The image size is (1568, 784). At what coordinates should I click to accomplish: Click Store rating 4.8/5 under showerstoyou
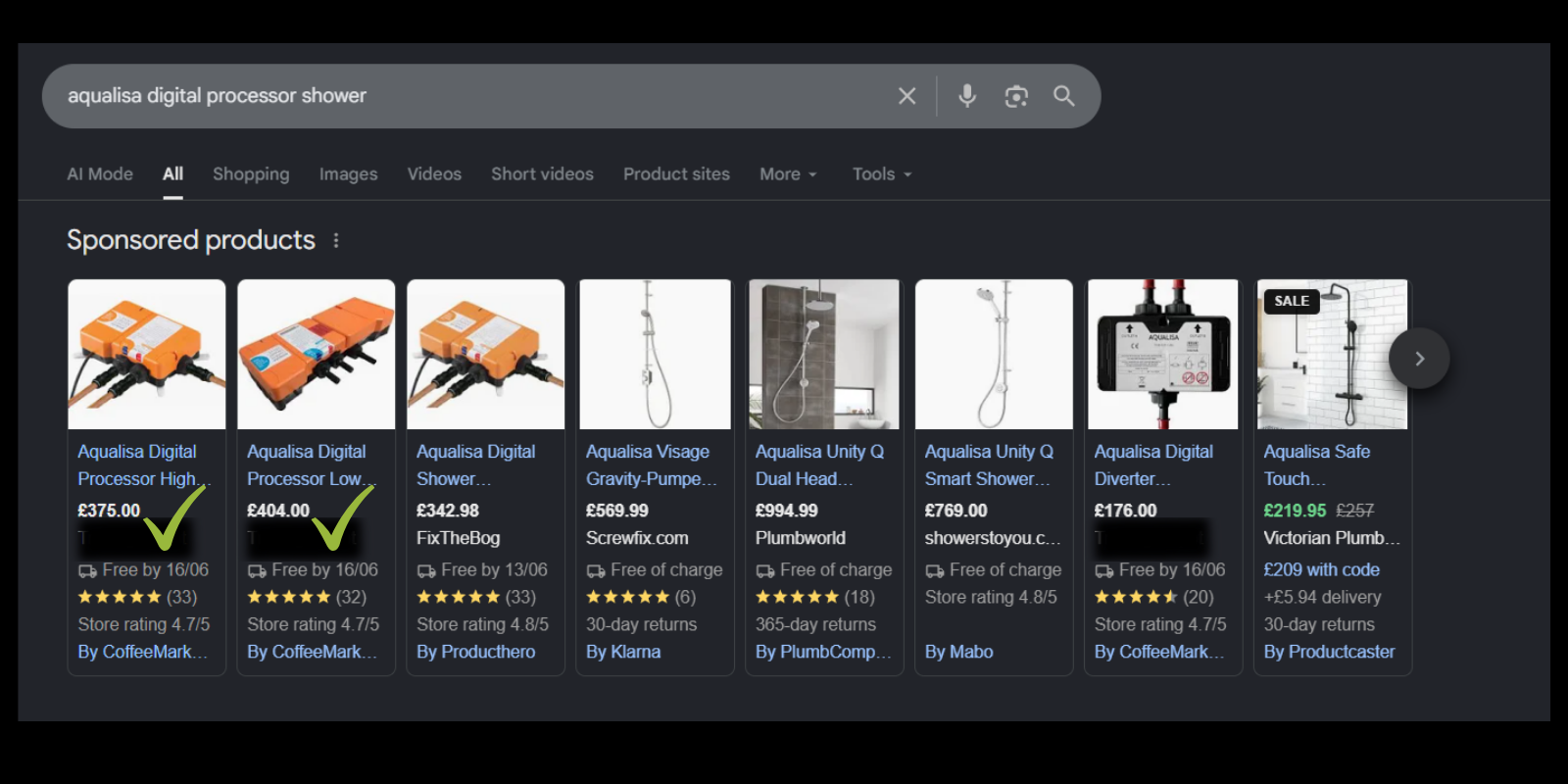click(991, 597)
